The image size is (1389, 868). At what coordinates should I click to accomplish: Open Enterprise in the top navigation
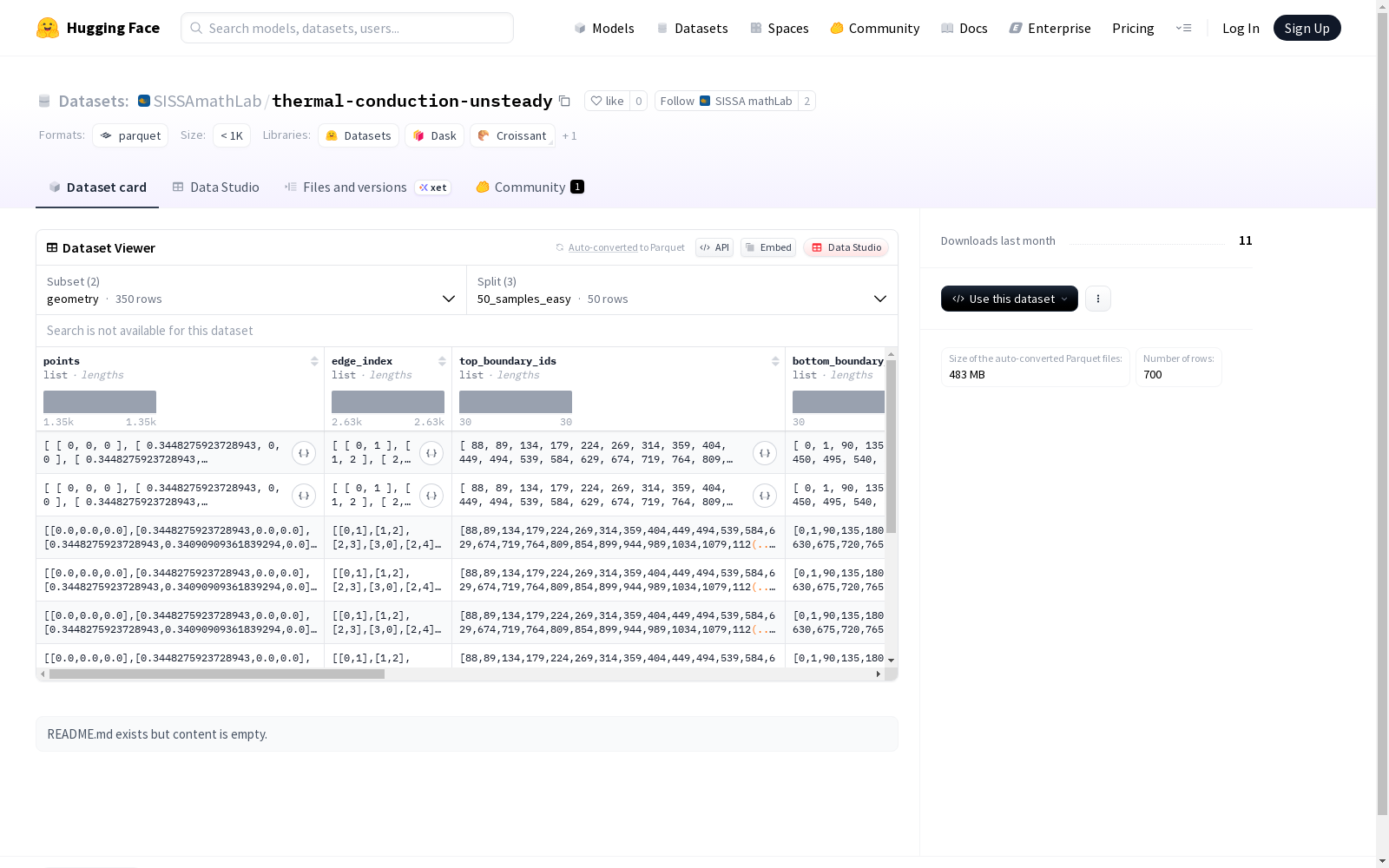(1050, 28)
